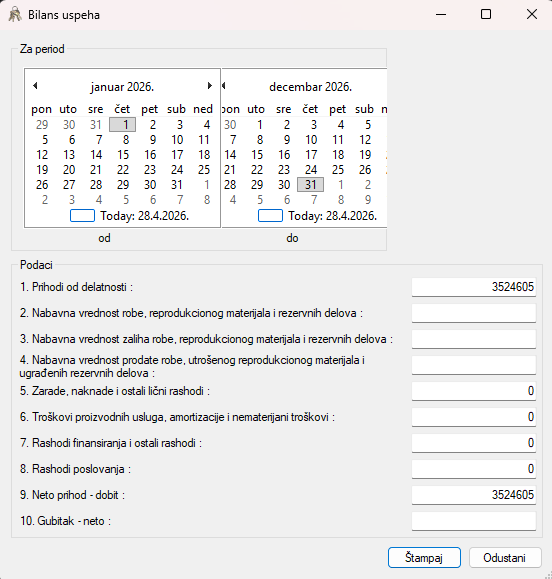Minimize the Bilans uspeha window
Screen dimensions: 552x579
(x=441, y=15)
